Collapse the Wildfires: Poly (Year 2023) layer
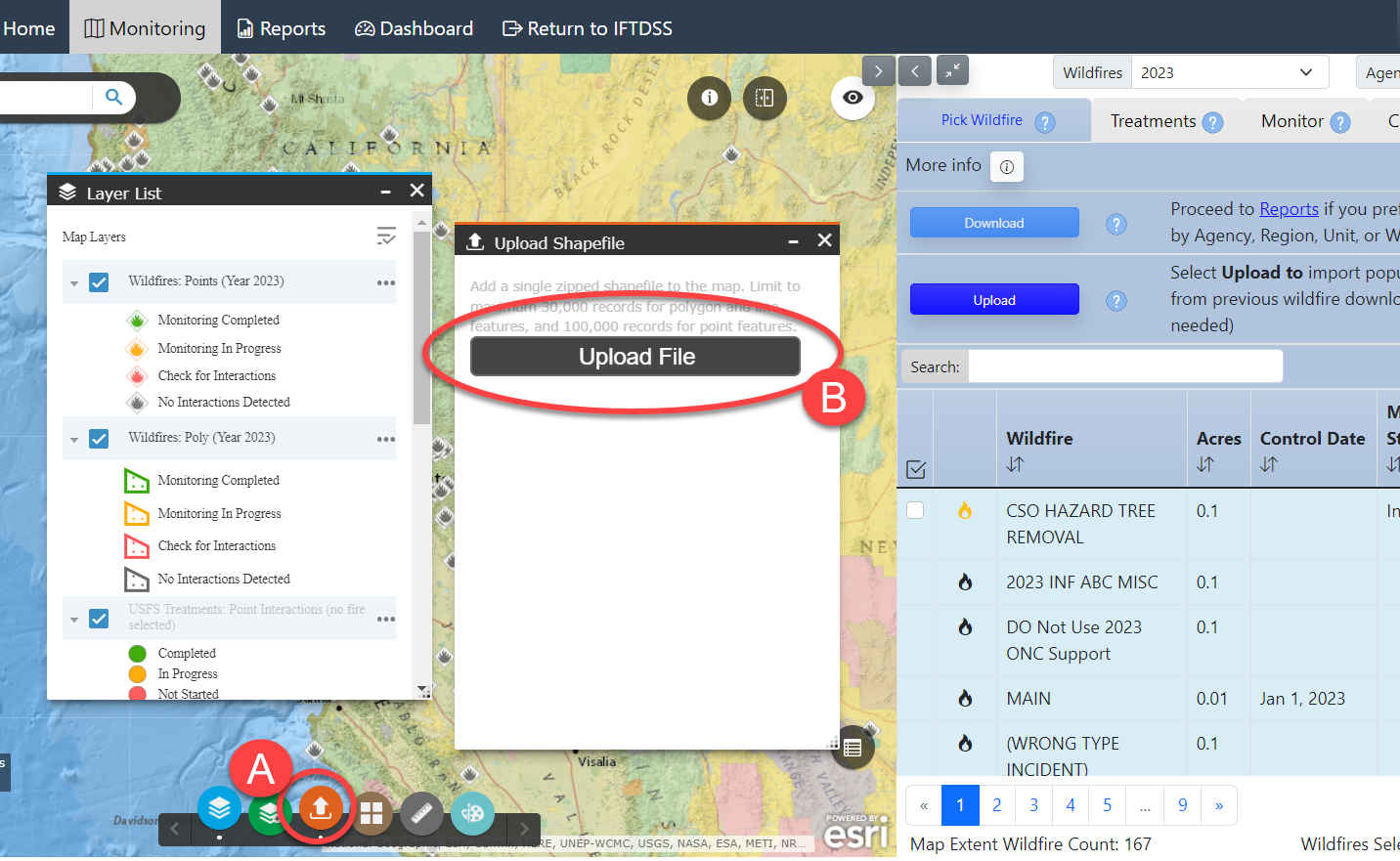The image size is (1400, 861). click(74, 440)
